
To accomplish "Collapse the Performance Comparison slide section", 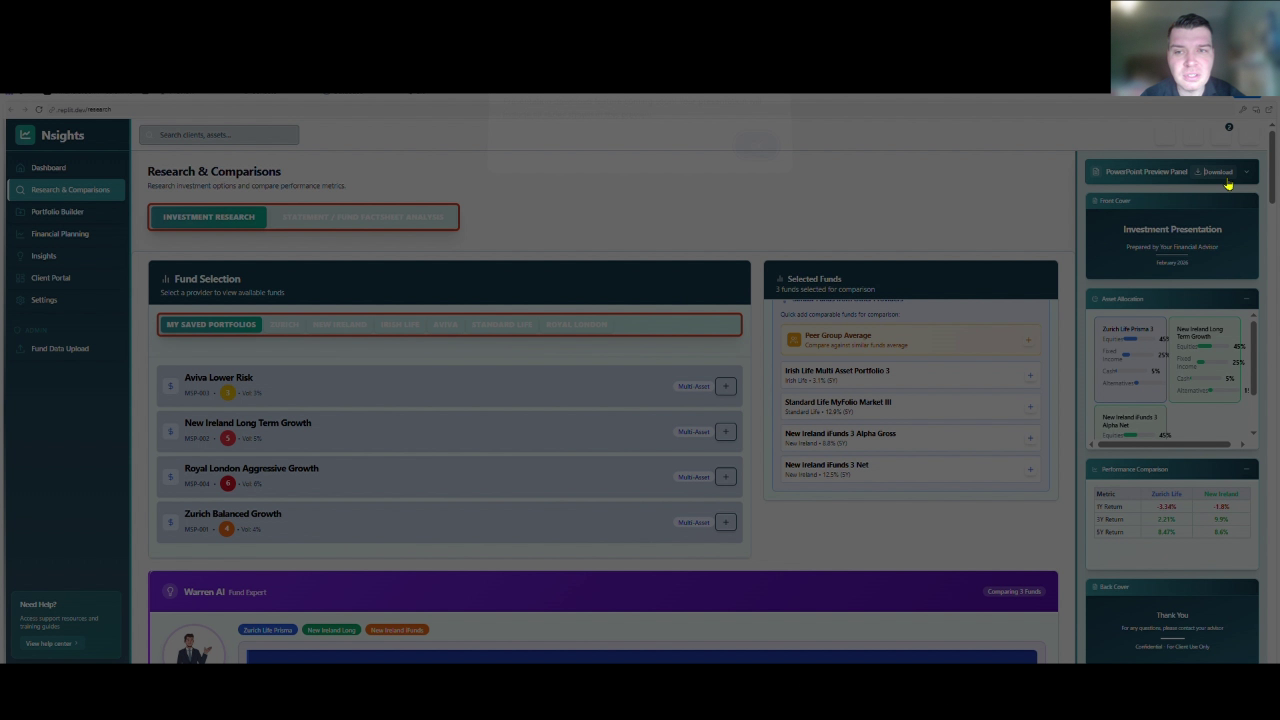I will [1246, 469].
